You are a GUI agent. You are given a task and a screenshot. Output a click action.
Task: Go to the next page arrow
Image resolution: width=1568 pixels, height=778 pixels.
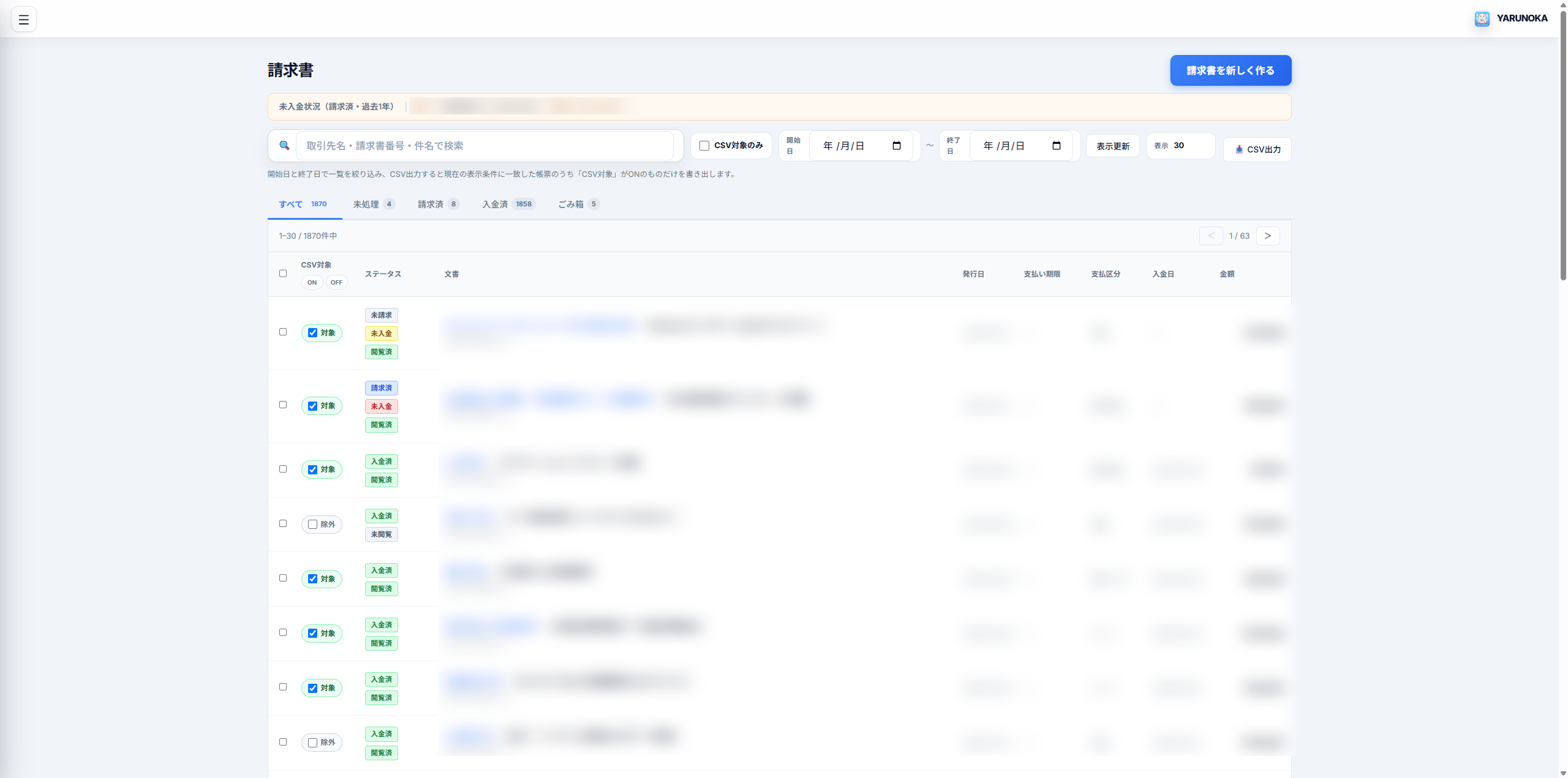pyautogui.click(x=1268, y=236)
